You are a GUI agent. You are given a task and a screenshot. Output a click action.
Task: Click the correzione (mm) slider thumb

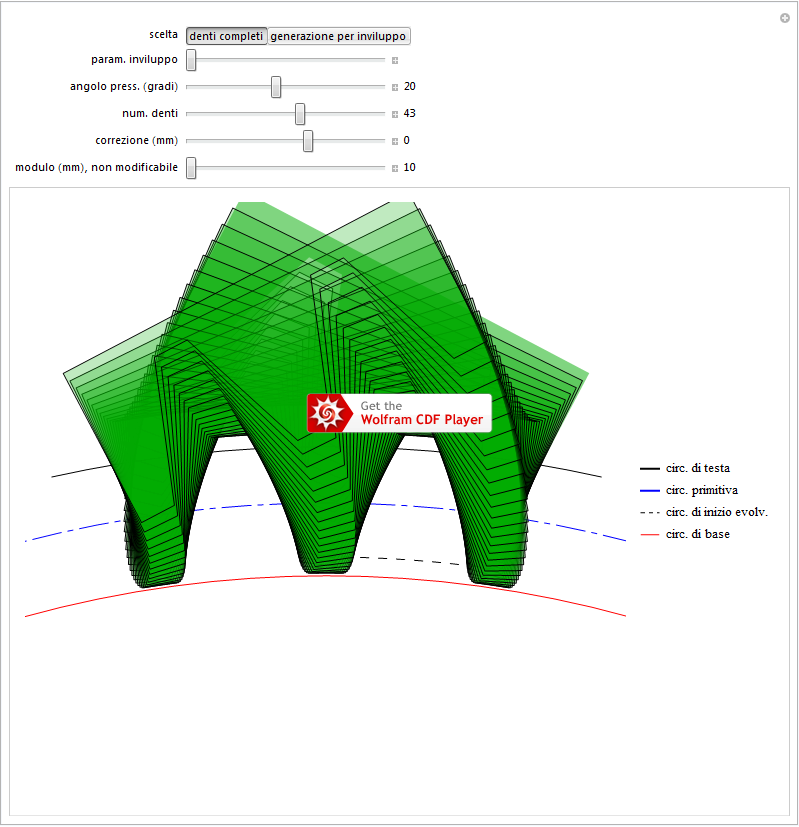[308, 141]
